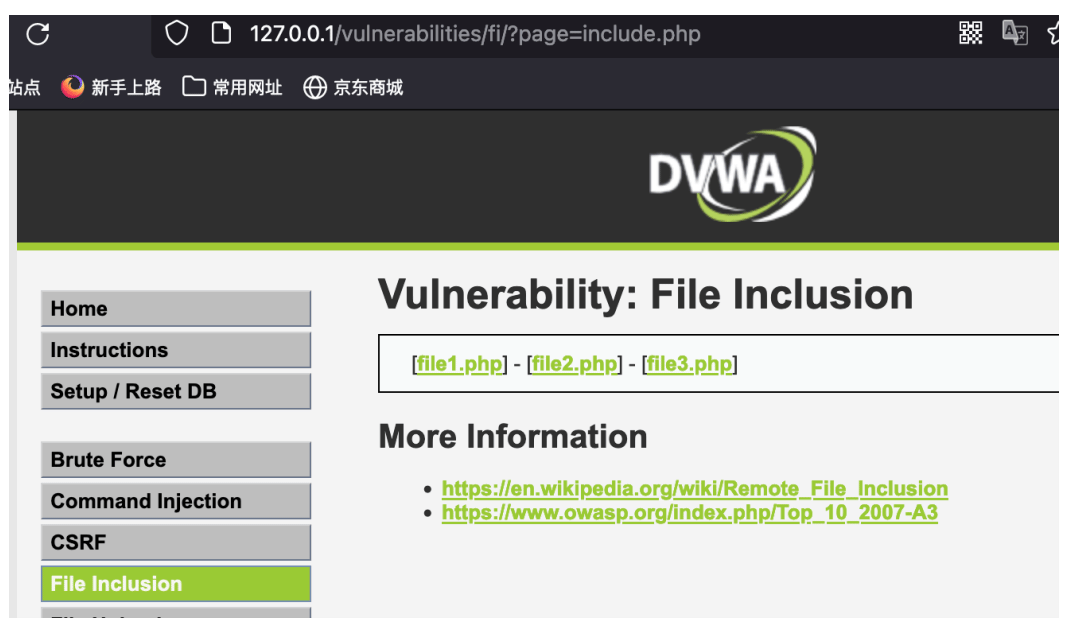Image resolution: width=1070 pixels, height=628 pixels.
Task: Open the QR code generator icon
Action: [x=970, y=33]
